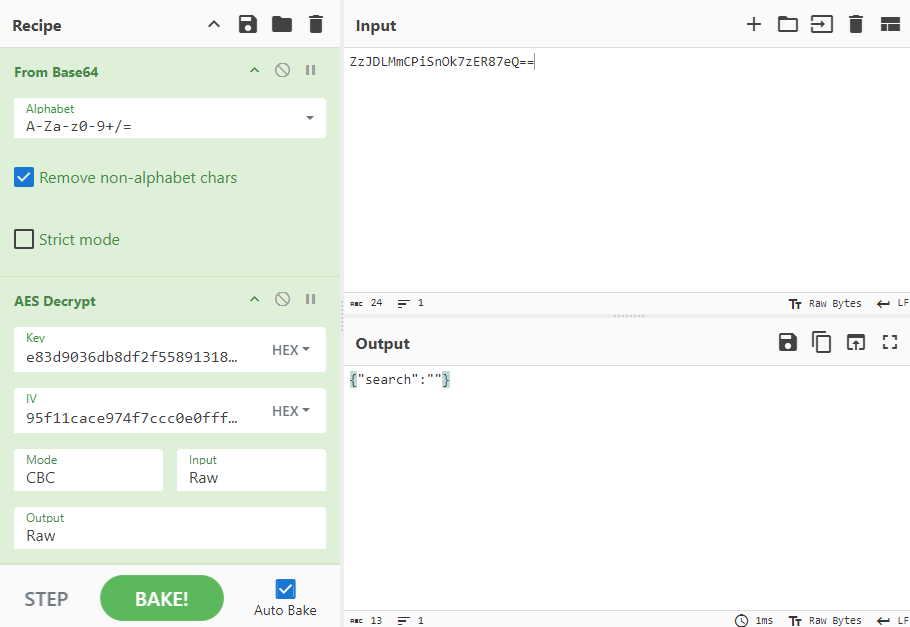Grab the input/output horizontal splitter handle
This screenshot has width=910, height=627.
[629, 316]
